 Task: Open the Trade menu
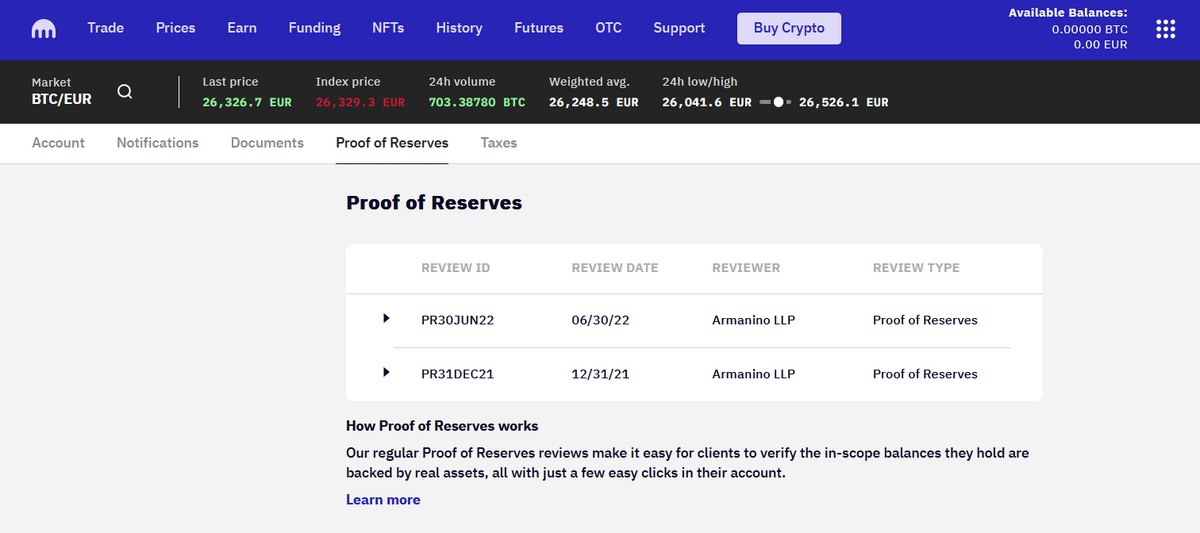tap(106, 28)
